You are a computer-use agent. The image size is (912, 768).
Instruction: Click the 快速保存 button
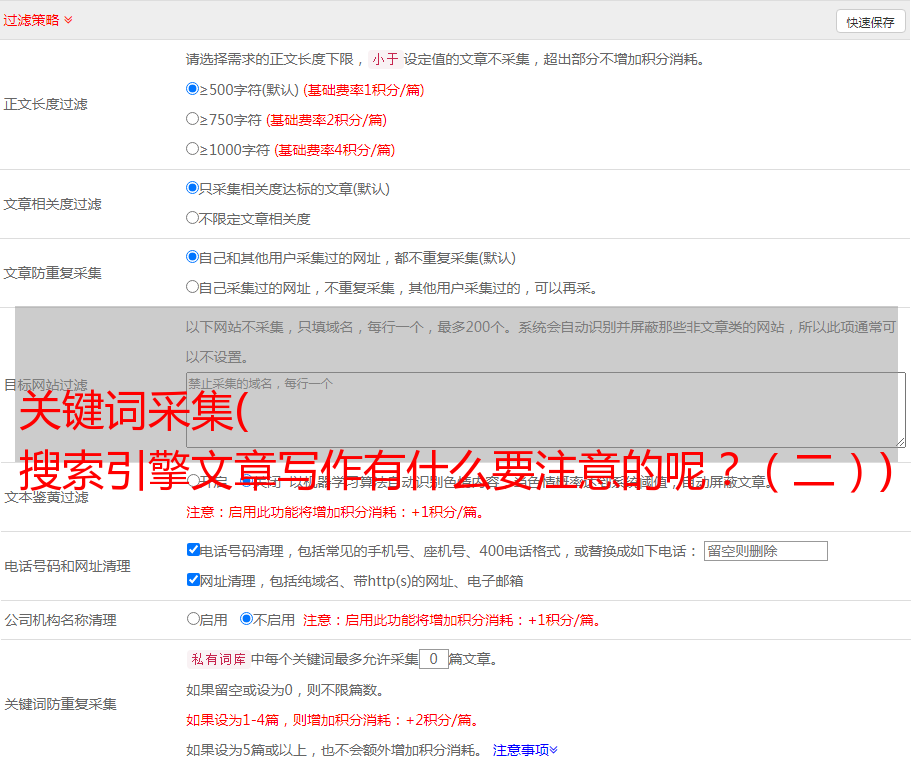[870, 22]
